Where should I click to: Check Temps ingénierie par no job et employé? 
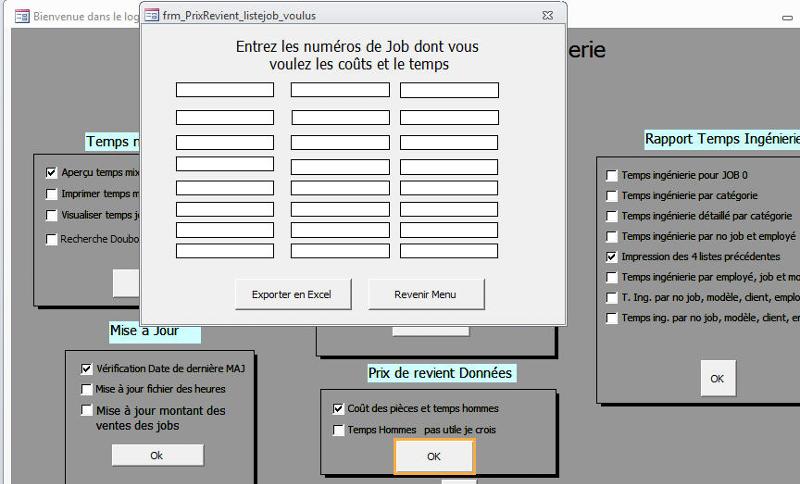[612, 237]
